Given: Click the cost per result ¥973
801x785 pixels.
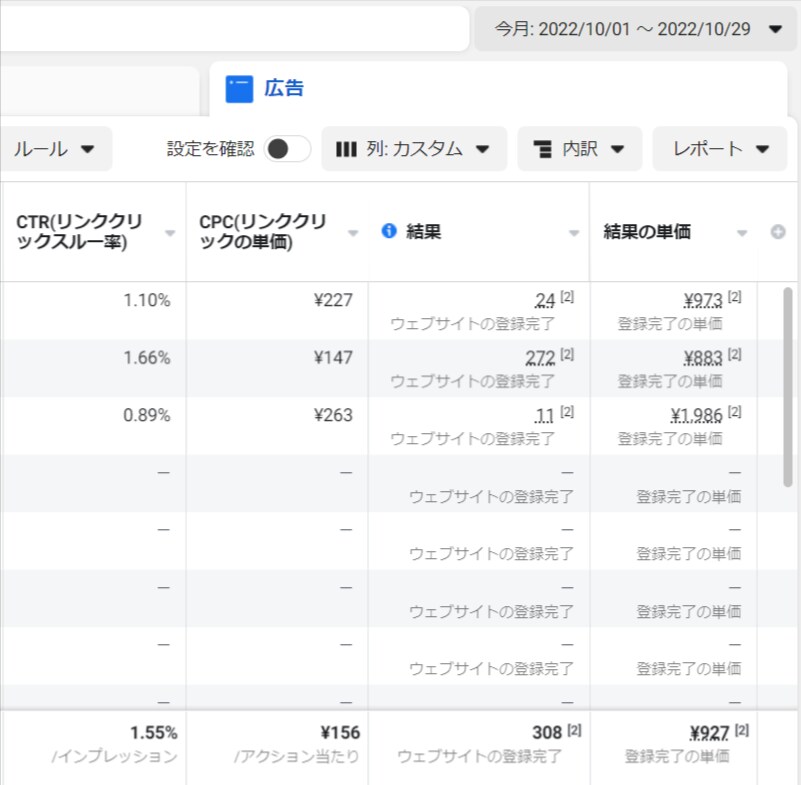Looking at the screenshot, I should [703, 300].
